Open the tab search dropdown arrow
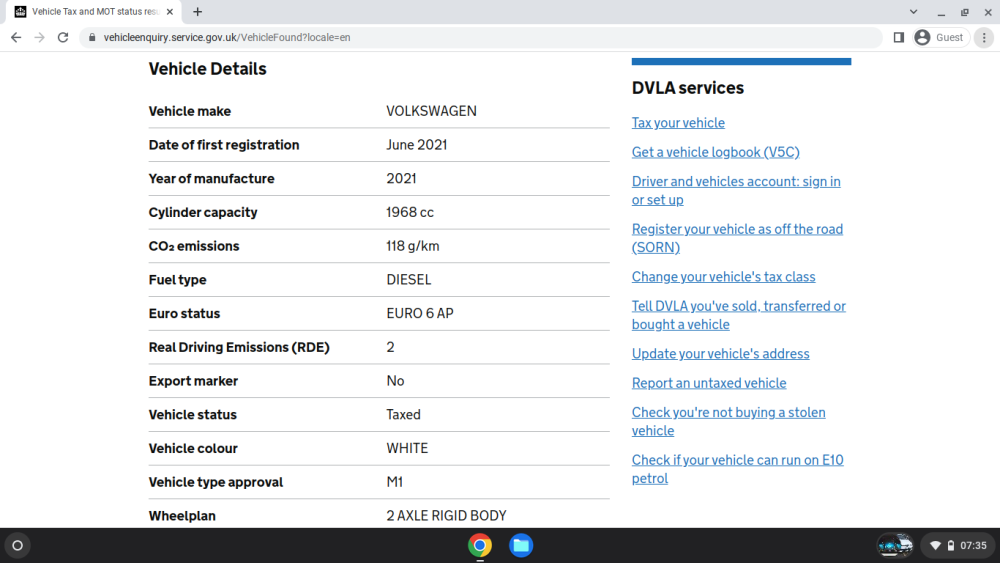1000x563 pixels. 913,11
